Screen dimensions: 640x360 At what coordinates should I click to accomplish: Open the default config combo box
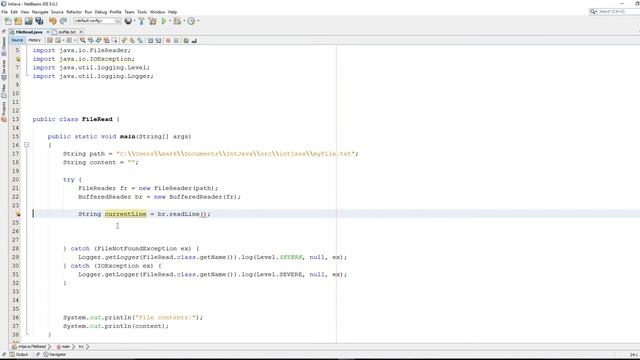click(x=97, y=21)
